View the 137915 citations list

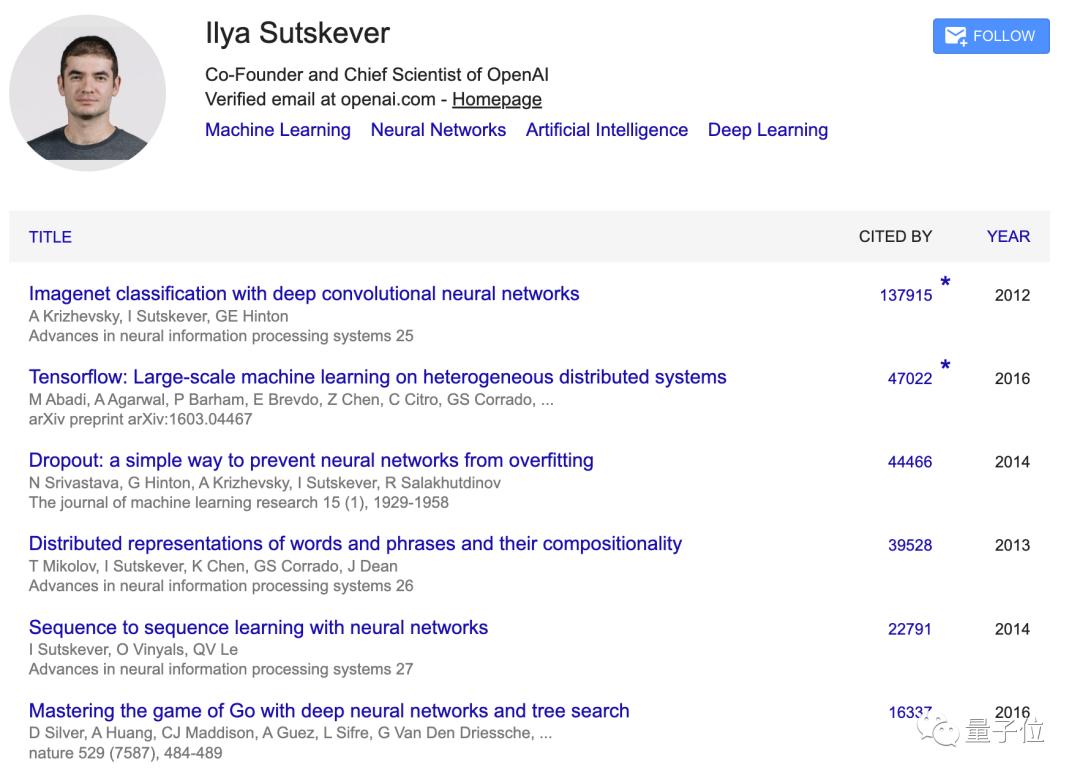point(906,295)
